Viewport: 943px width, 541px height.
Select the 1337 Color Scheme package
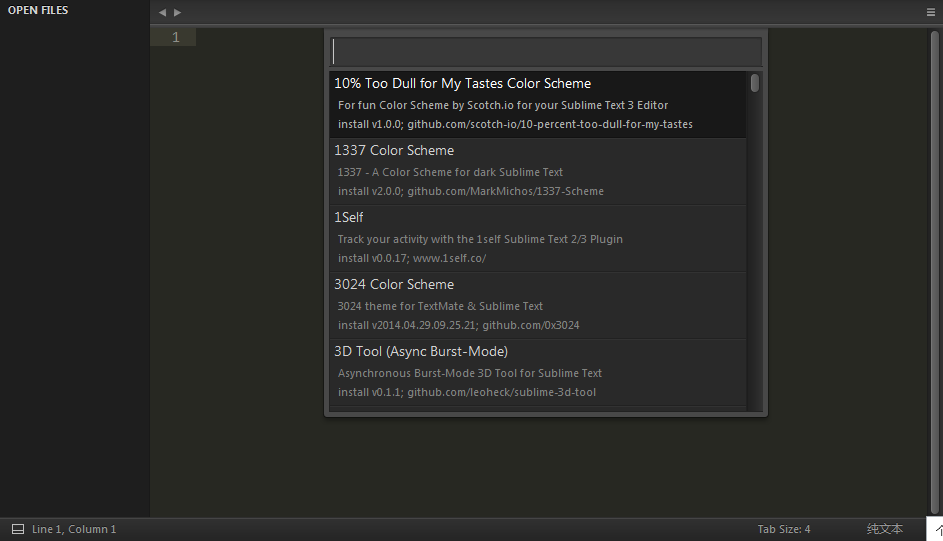(x=538, y=172)
